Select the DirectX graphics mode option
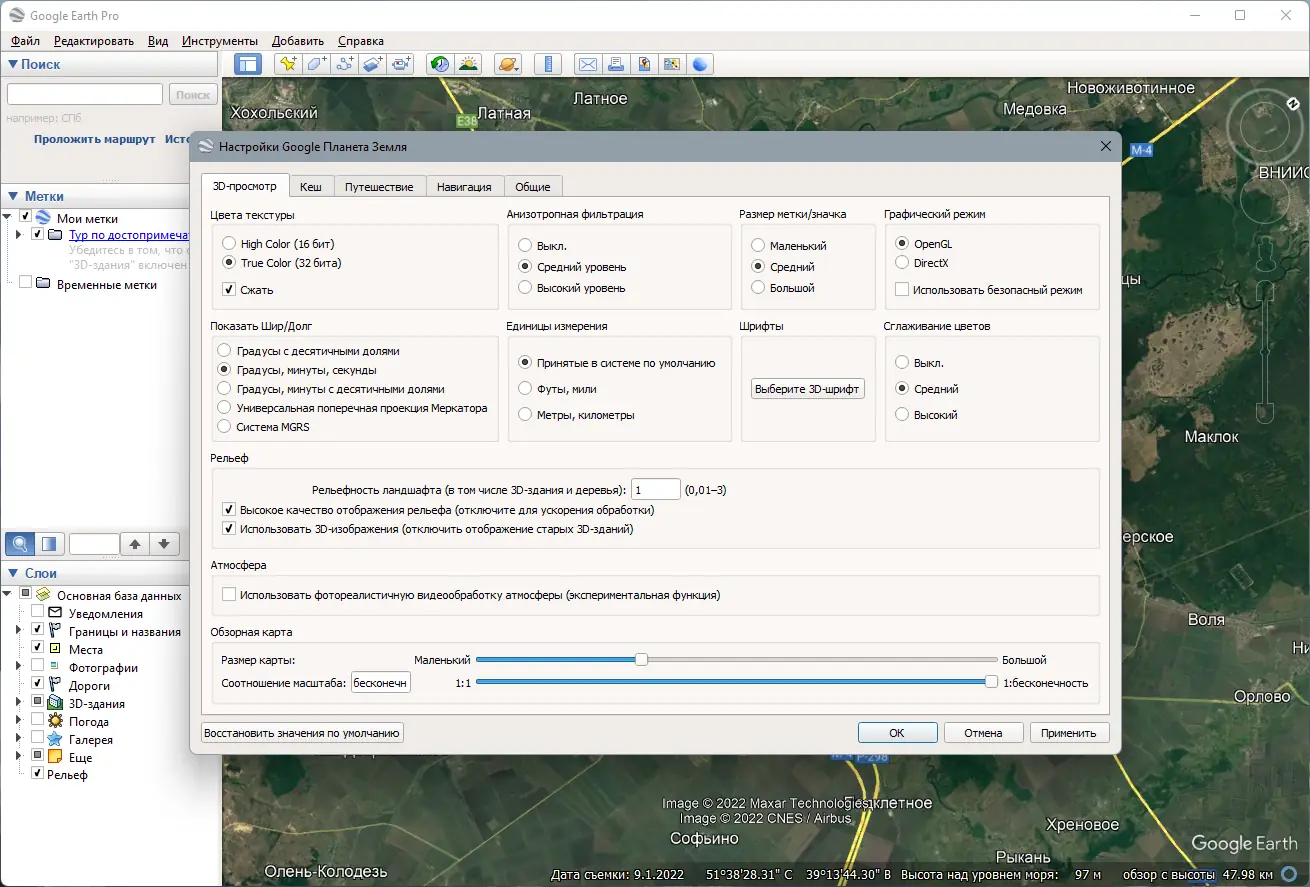The image size is (1310, 887). (902, 263)
